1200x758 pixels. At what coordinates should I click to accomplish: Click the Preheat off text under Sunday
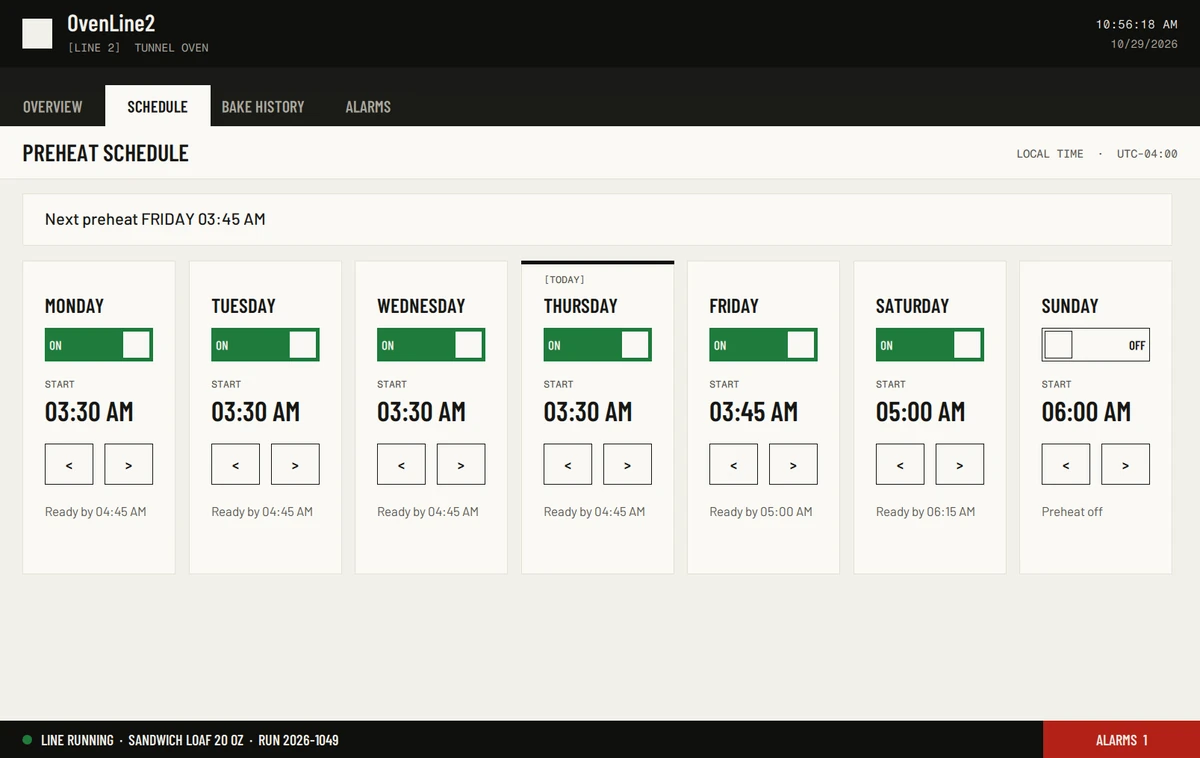tap(1072, 512)
